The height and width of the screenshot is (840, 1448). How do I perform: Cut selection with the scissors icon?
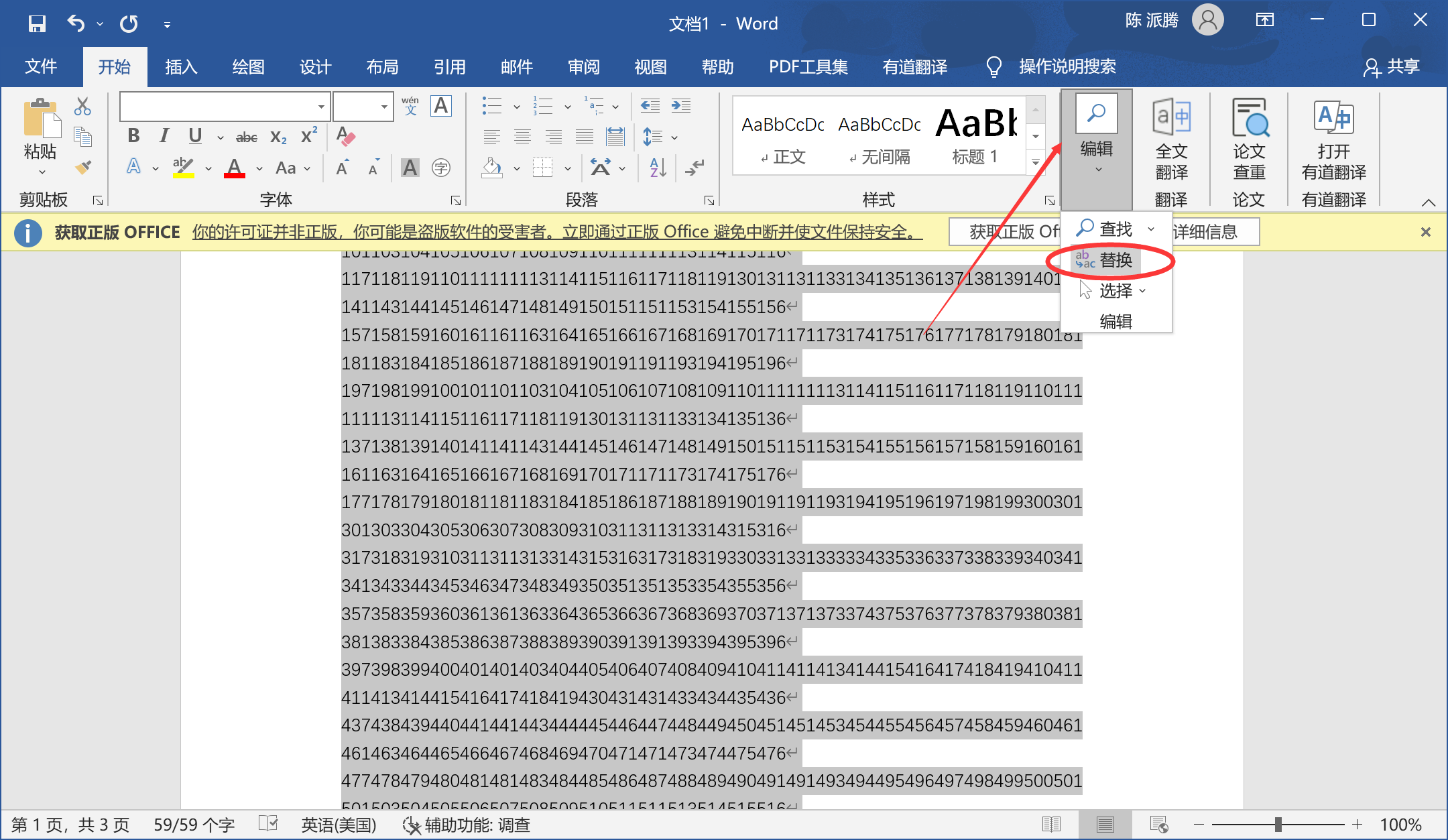82,106
